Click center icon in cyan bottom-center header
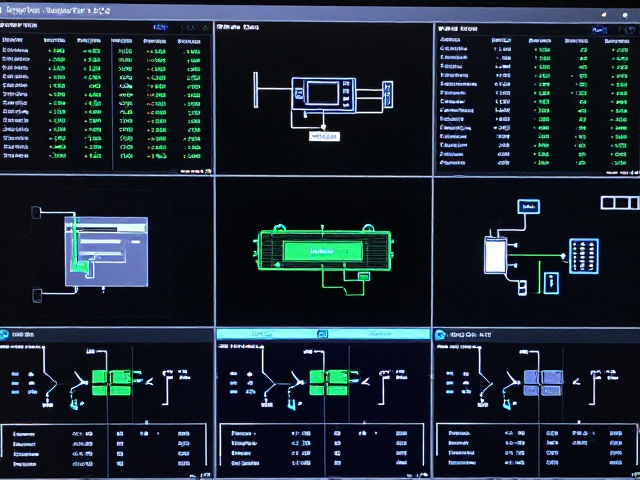 [322, 334]
